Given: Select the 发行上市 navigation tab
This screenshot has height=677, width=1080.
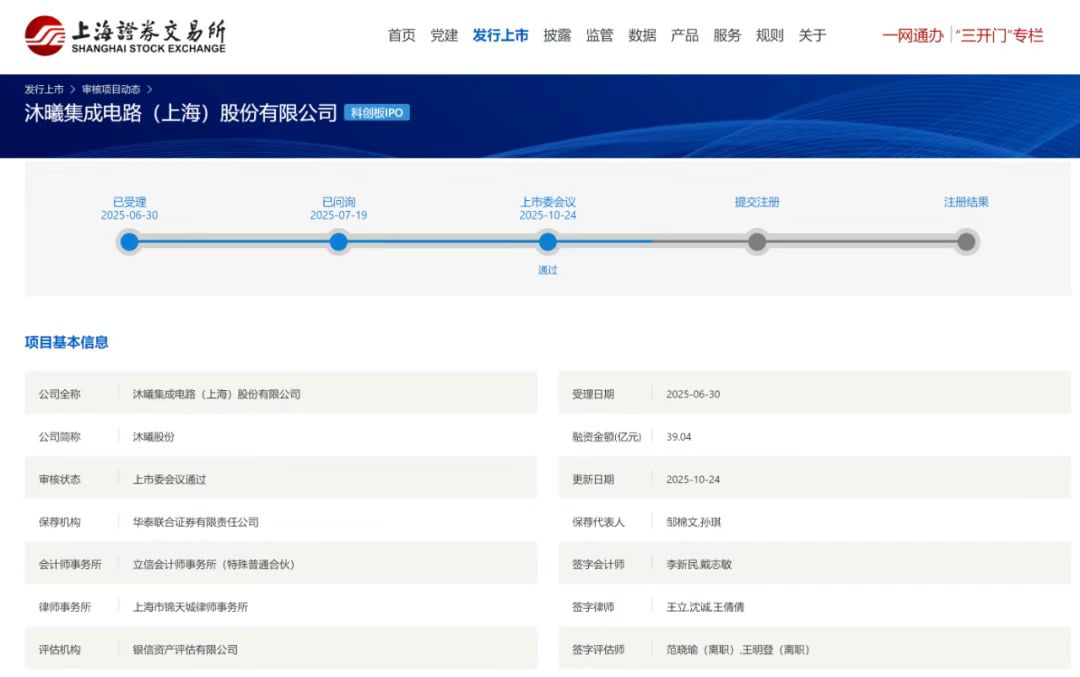Looking at the screenshot, I should tap(500, 35).
